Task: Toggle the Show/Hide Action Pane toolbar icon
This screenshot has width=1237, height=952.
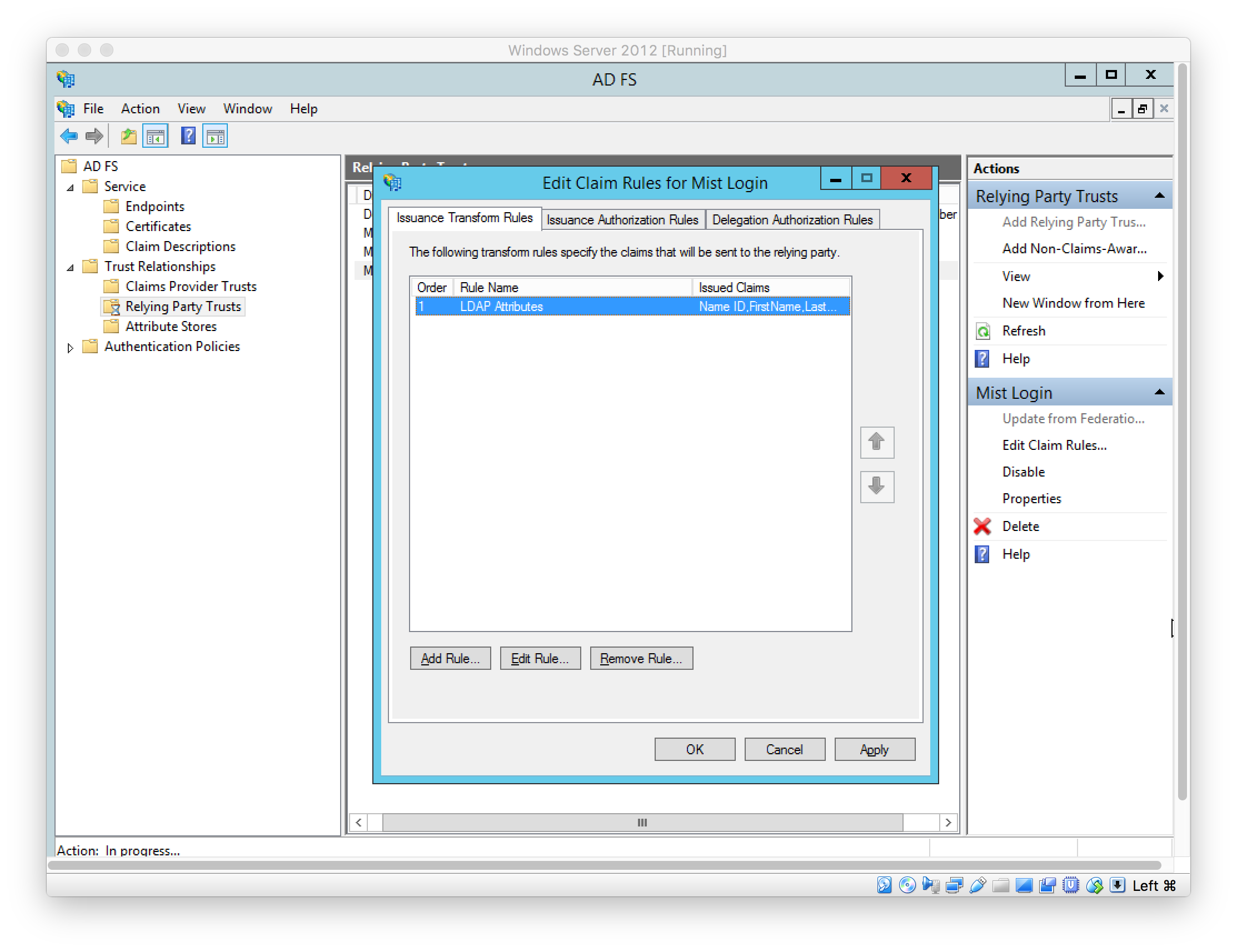Action: [x=215, y=136]
